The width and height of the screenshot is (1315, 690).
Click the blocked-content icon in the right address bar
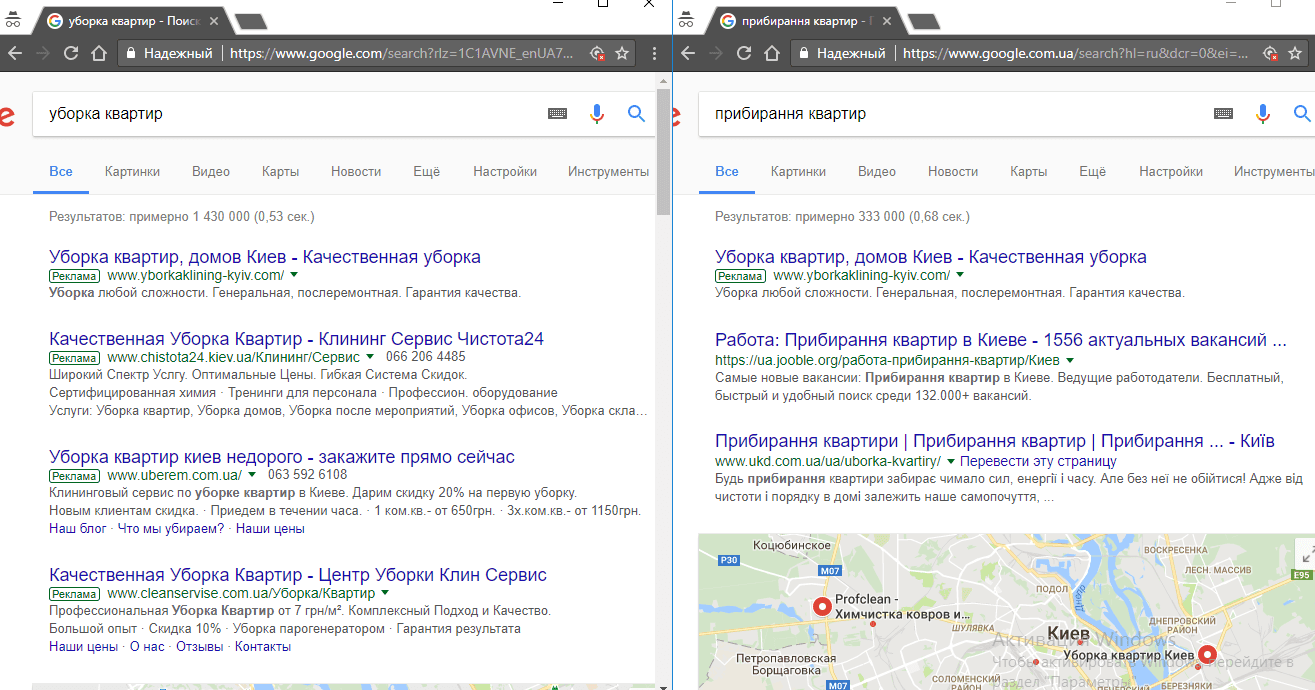[1270, 53]
